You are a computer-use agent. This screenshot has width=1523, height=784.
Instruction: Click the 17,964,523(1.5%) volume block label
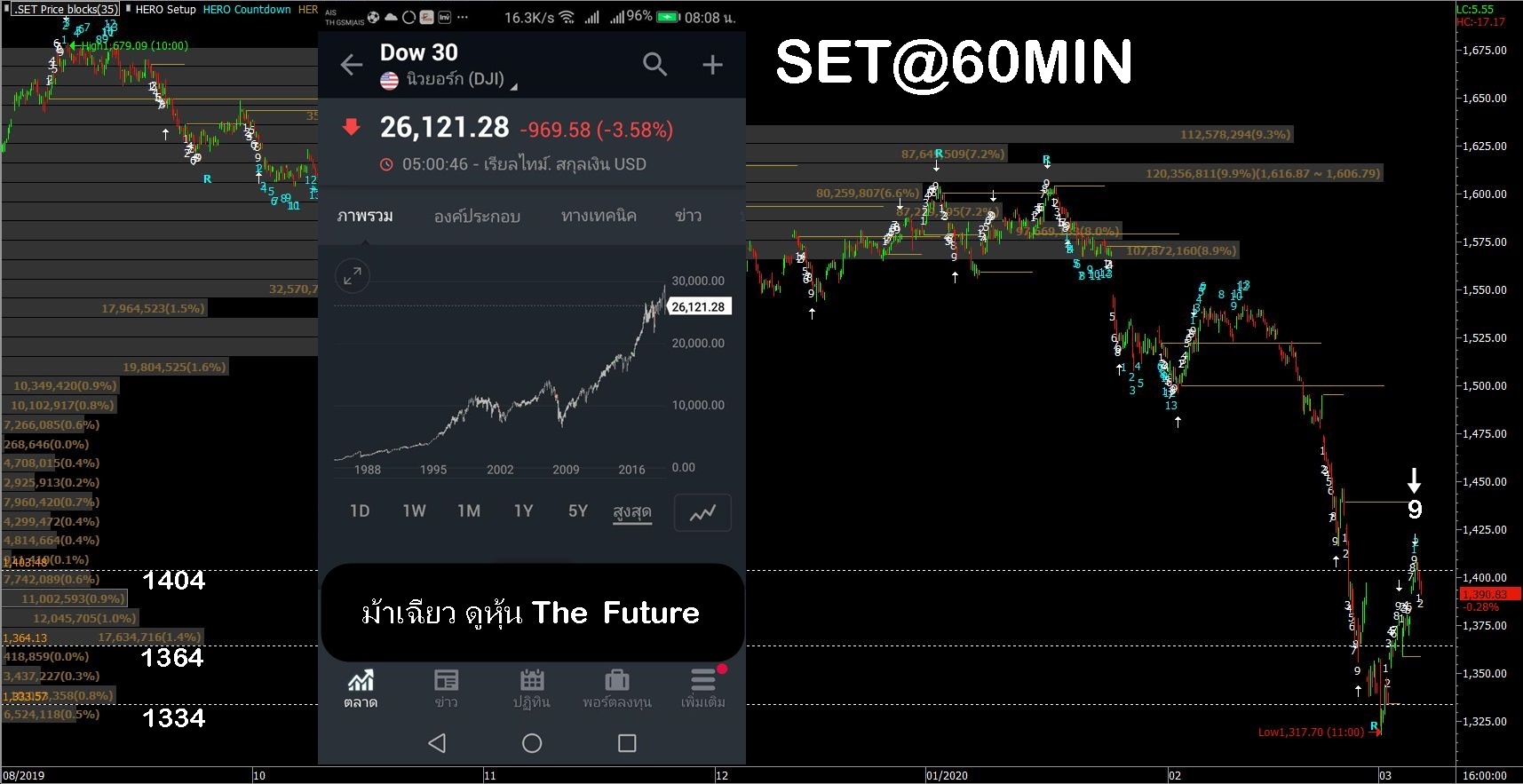tap(153, 309)
